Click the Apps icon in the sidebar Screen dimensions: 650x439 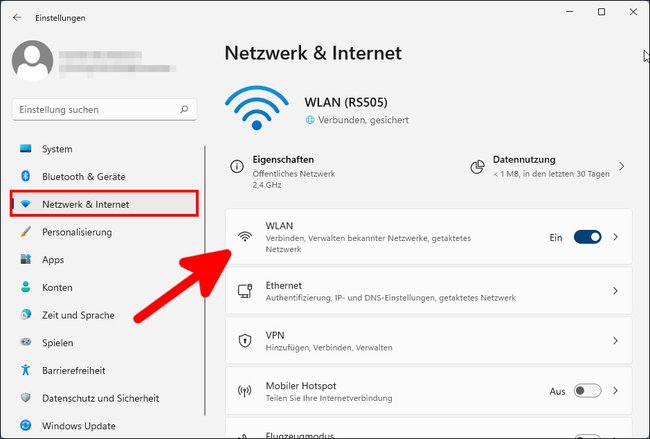(26, 259)
